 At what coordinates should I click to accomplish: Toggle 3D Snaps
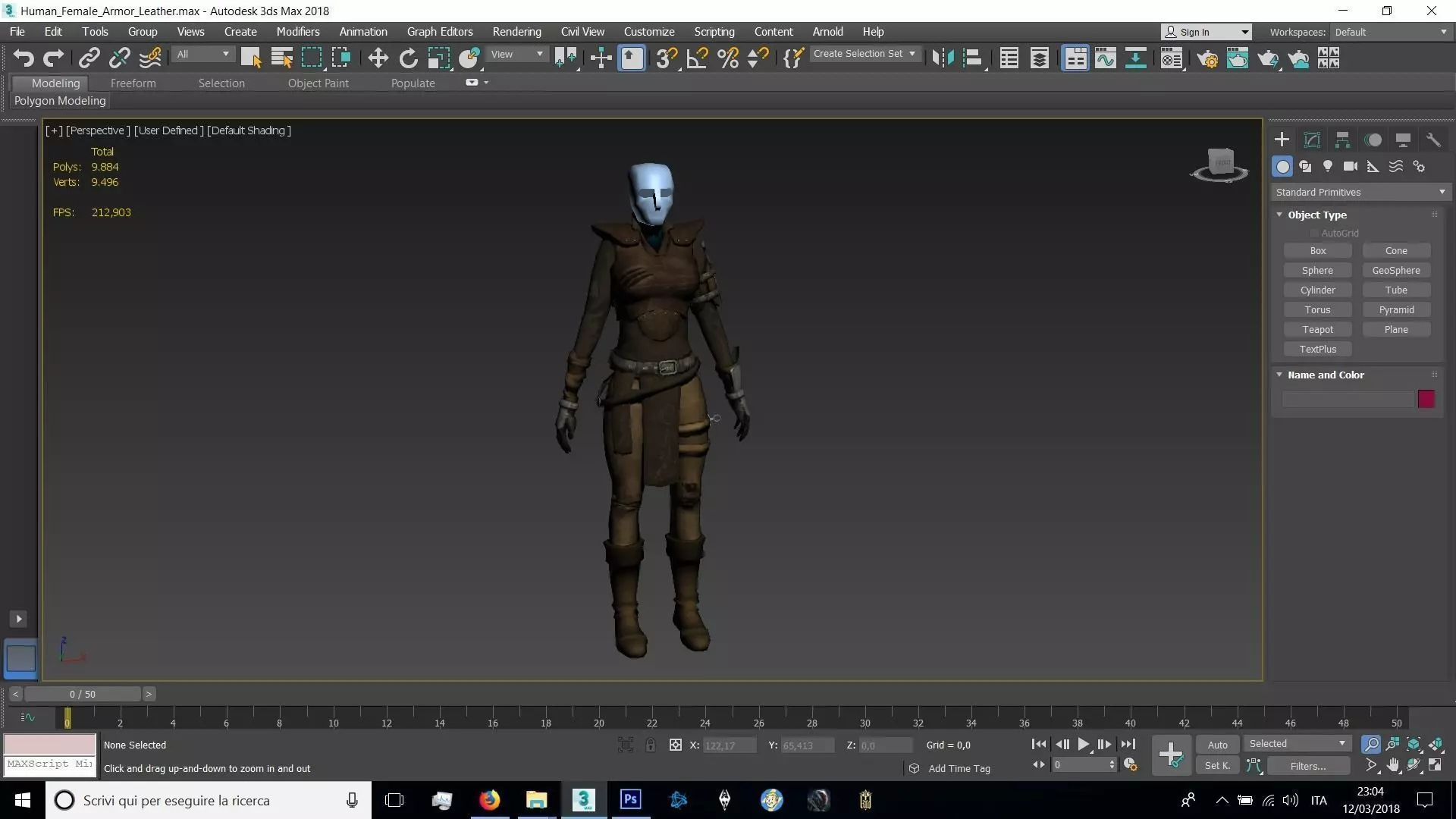pyautogui.click(x=667, y=58)
